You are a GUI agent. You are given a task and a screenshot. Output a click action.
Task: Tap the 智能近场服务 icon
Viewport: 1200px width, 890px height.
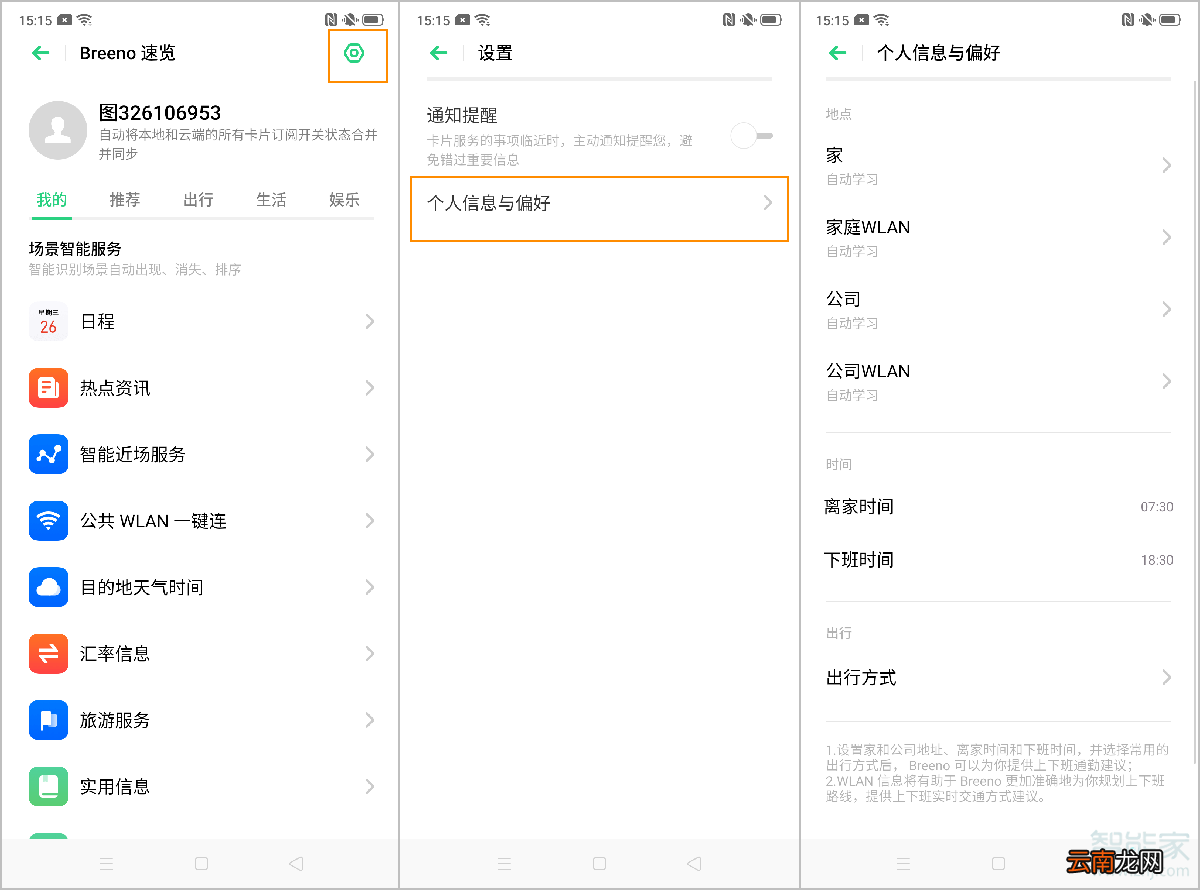[48, 454]
